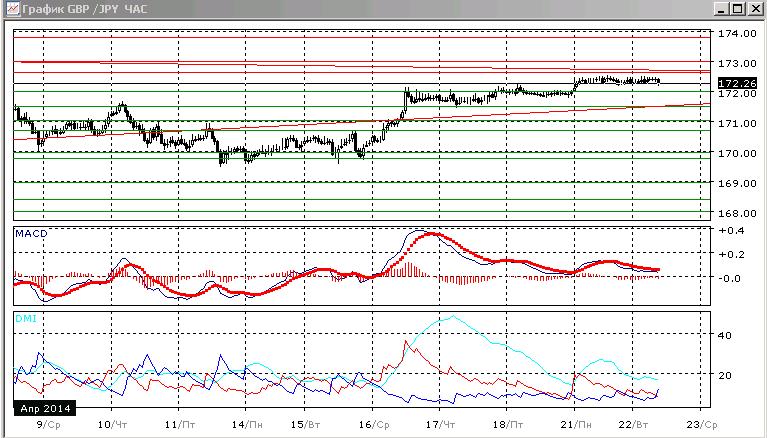Click the 18/Пт date axis label
Image resolution: width=767 pixels, height=438 pixels.
pyautogui.click(x=508, y=425)
